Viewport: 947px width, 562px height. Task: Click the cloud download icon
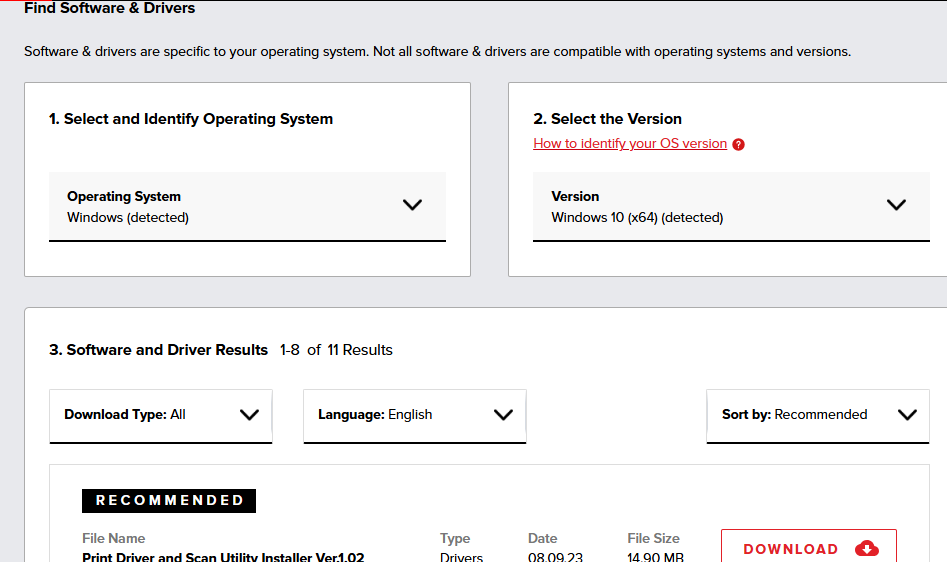[x=867, y=548]
